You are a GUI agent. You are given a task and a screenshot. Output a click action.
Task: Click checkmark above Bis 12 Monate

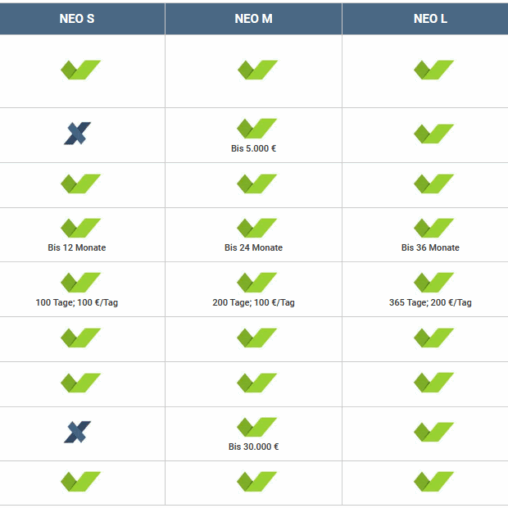(80, 228)
